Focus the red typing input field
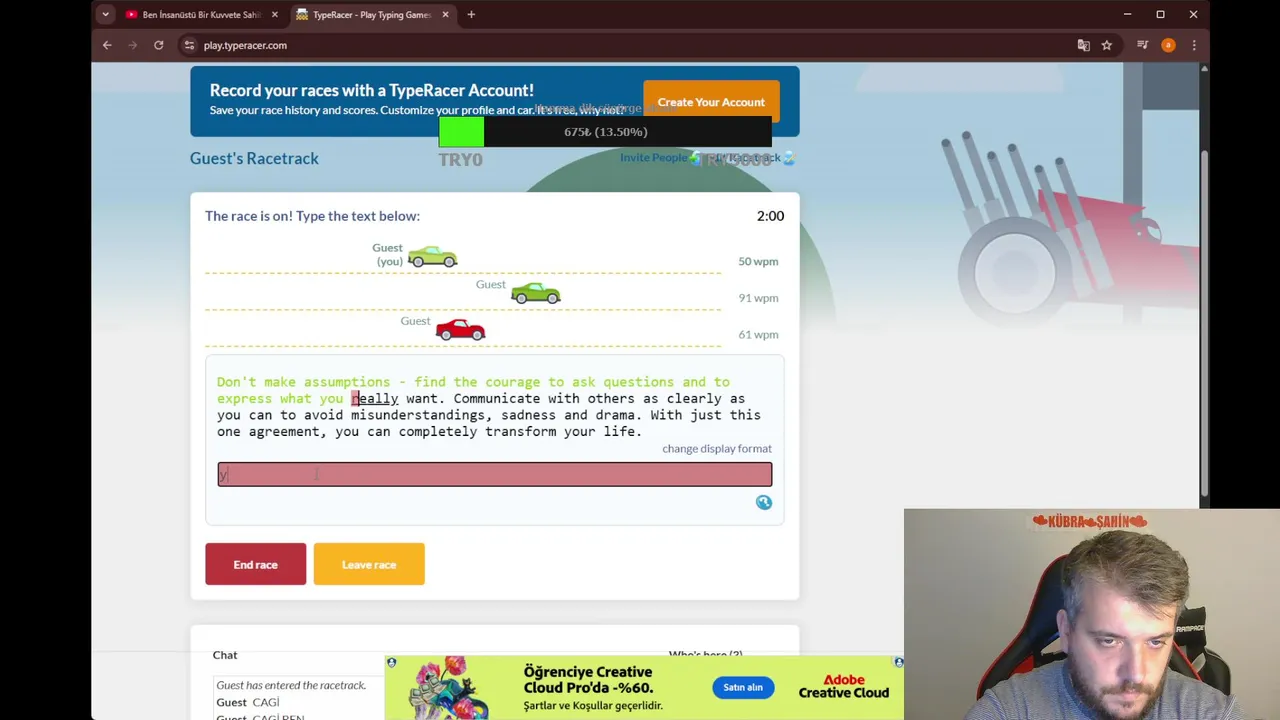 pos(495,474)
